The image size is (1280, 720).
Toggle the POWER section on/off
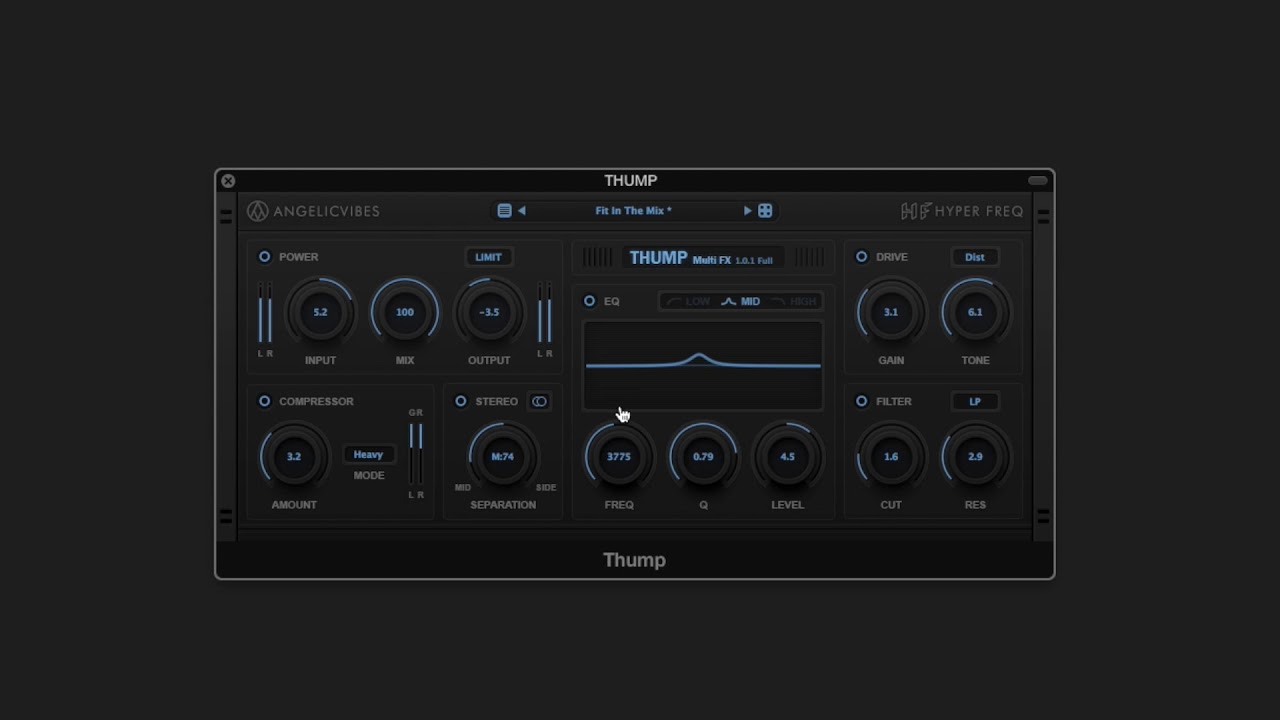(265, 257)
